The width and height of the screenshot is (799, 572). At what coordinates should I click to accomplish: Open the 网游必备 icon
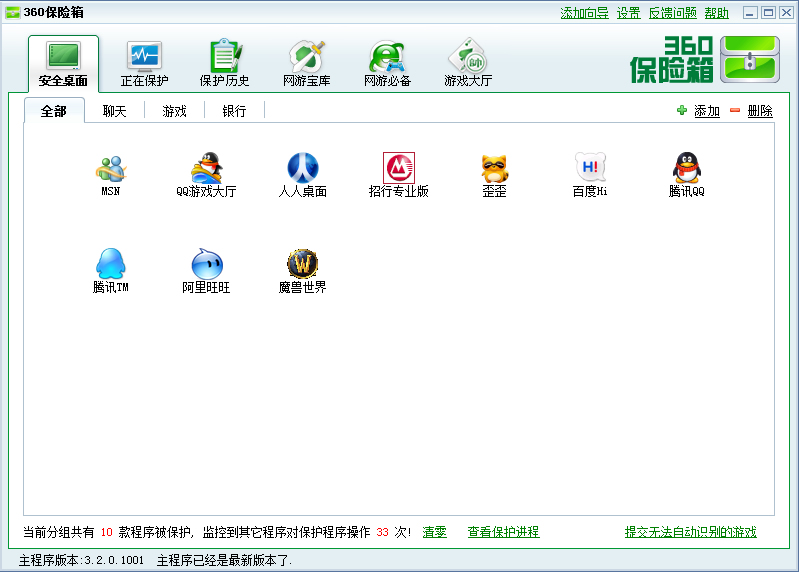(387, 56)
